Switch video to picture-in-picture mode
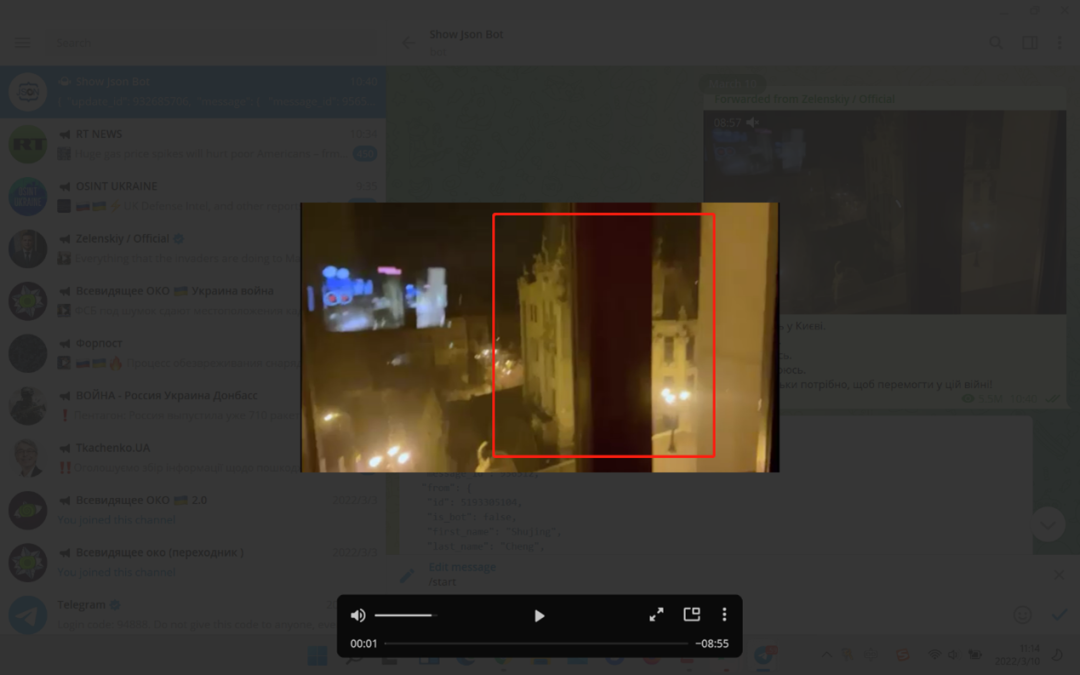Image resolution: width=1080 pixels, height=675 pixels. tap(691, 615)
